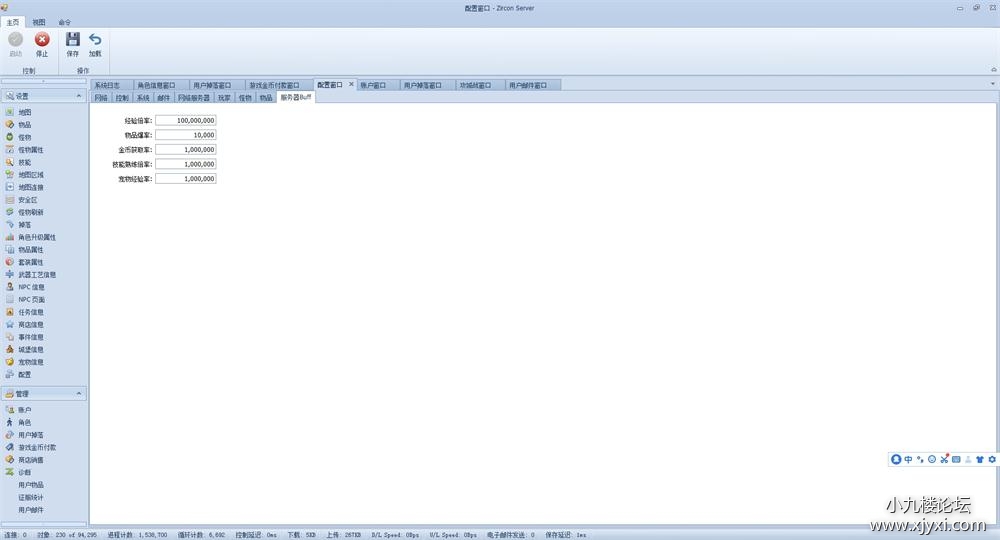The height and width of the screenshot is (540, 1000).
Task: Switch to the 系统日志 document tab
Action: click(107, 86)
